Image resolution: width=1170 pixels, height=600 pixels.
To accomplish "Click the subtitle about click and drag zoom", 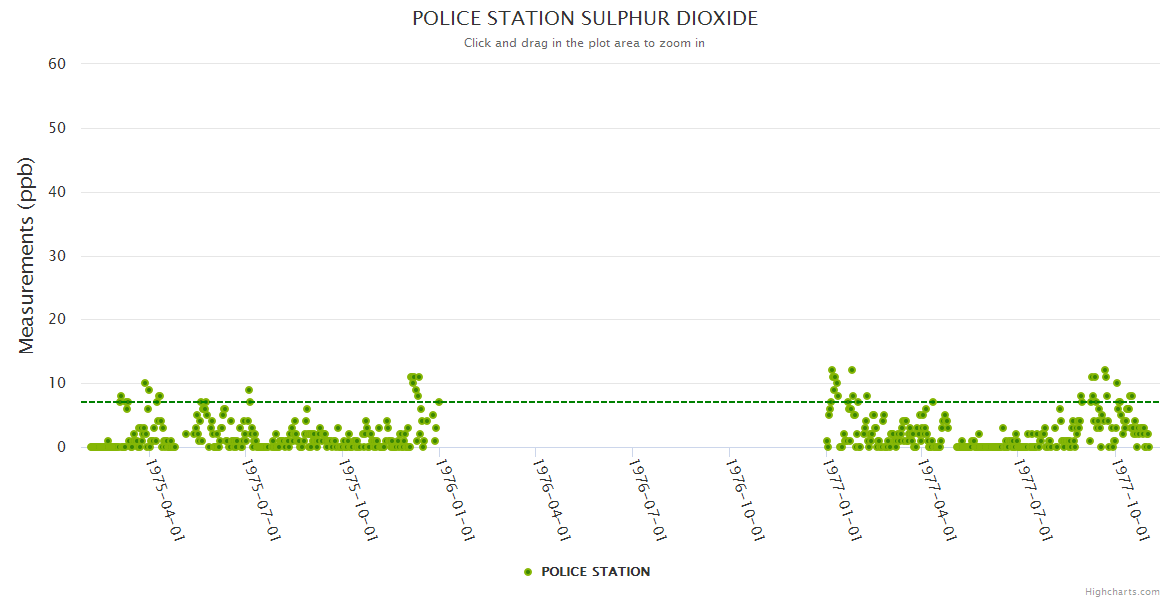I will [585, 43].
